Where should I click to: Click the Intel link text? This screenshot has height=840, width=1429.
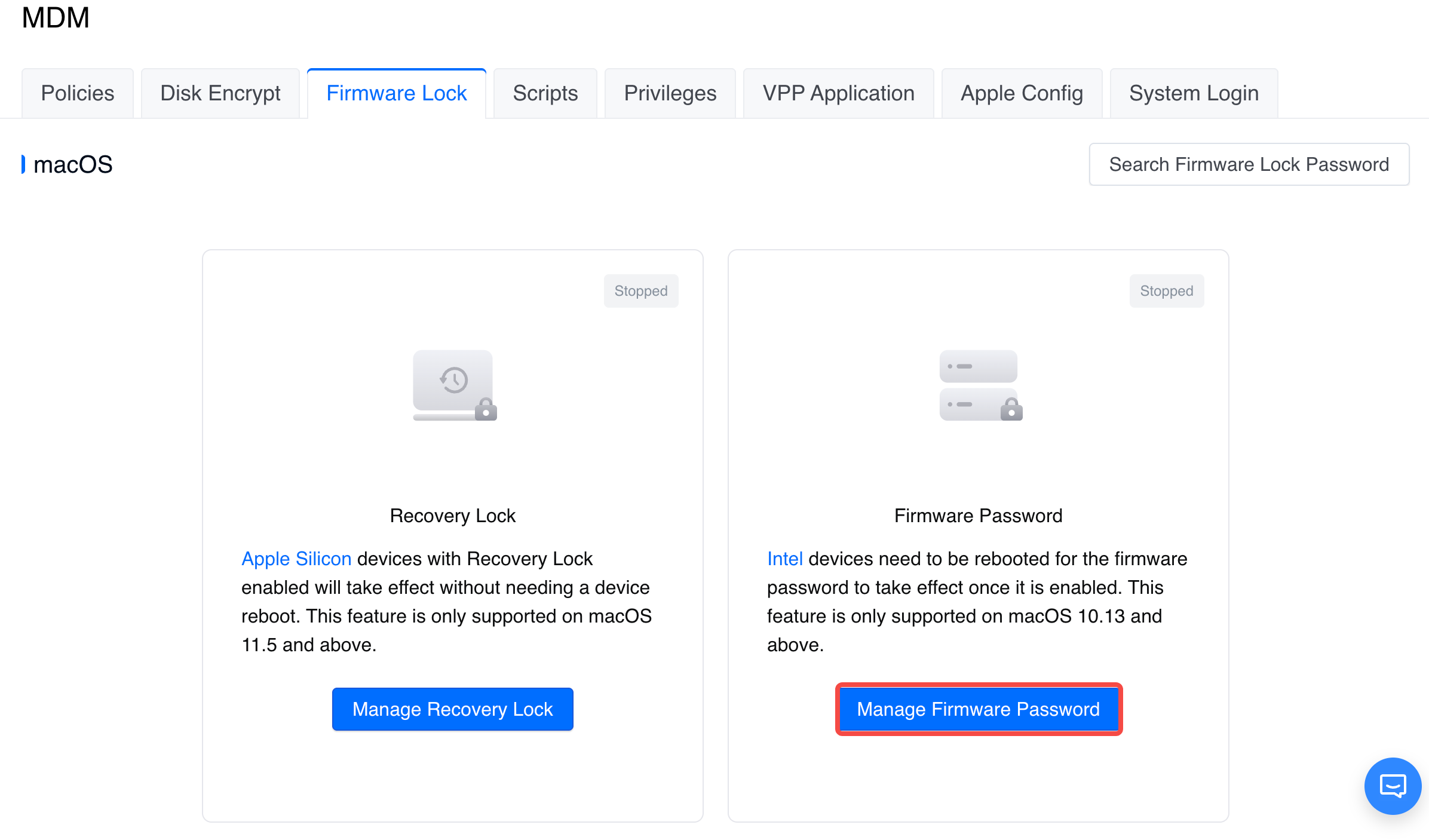784,559
